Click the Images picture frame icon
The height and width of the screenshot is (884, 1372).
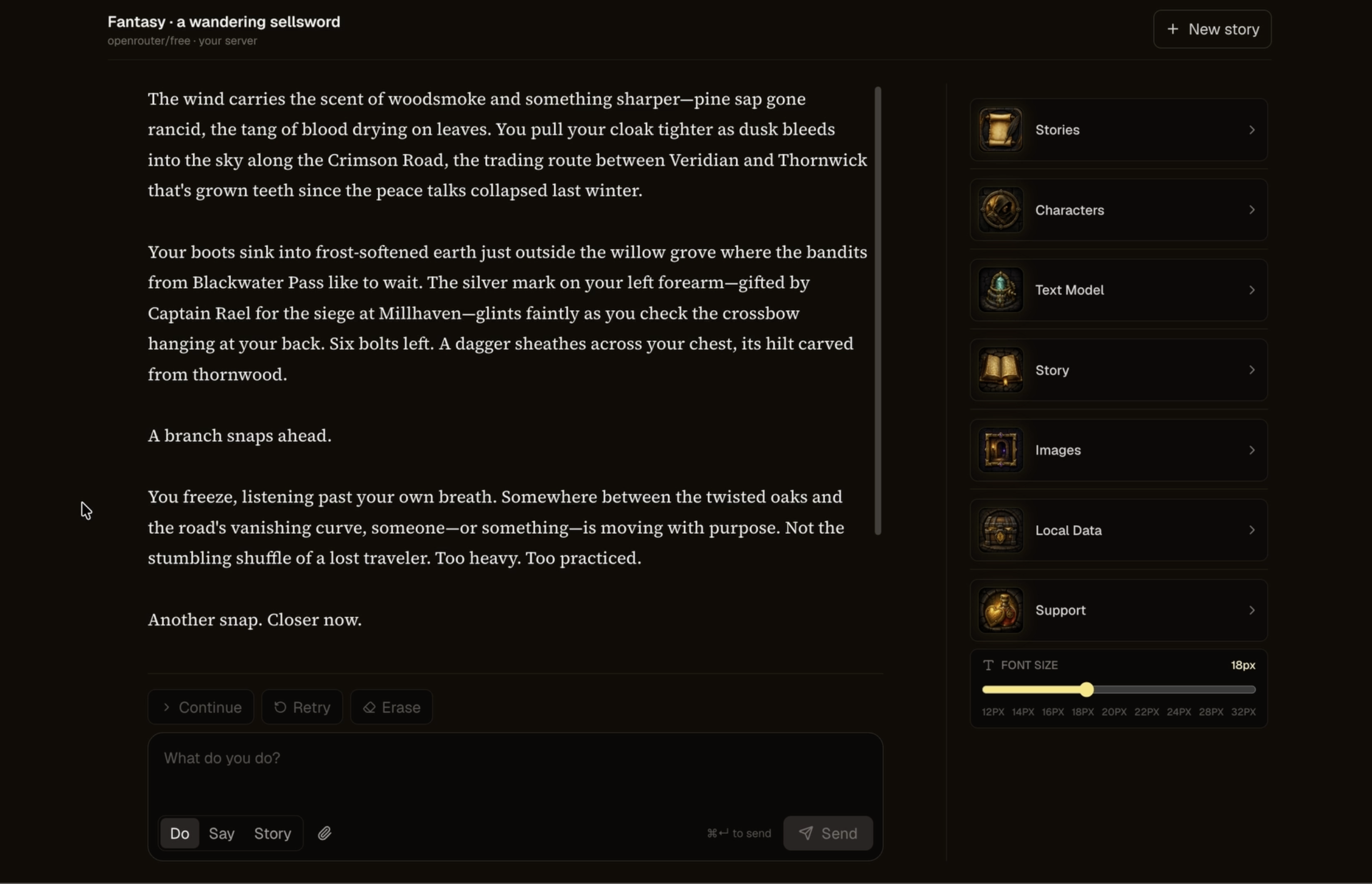coord(1001,450)
